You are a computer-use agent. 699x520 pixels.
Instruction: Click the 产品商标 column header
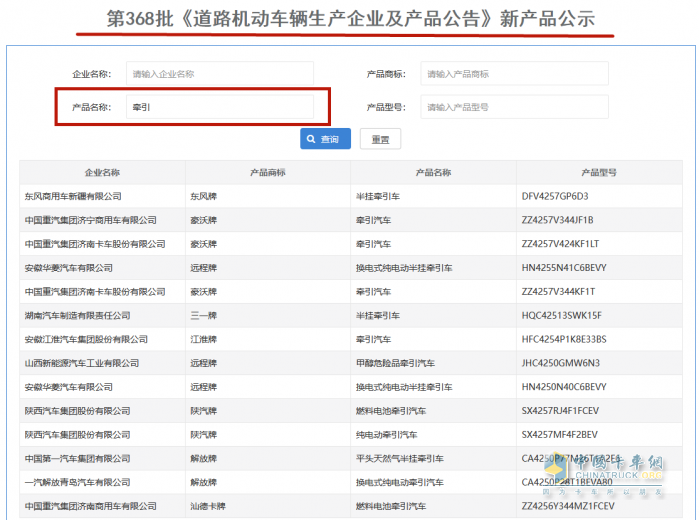click(x=268, y=173)
